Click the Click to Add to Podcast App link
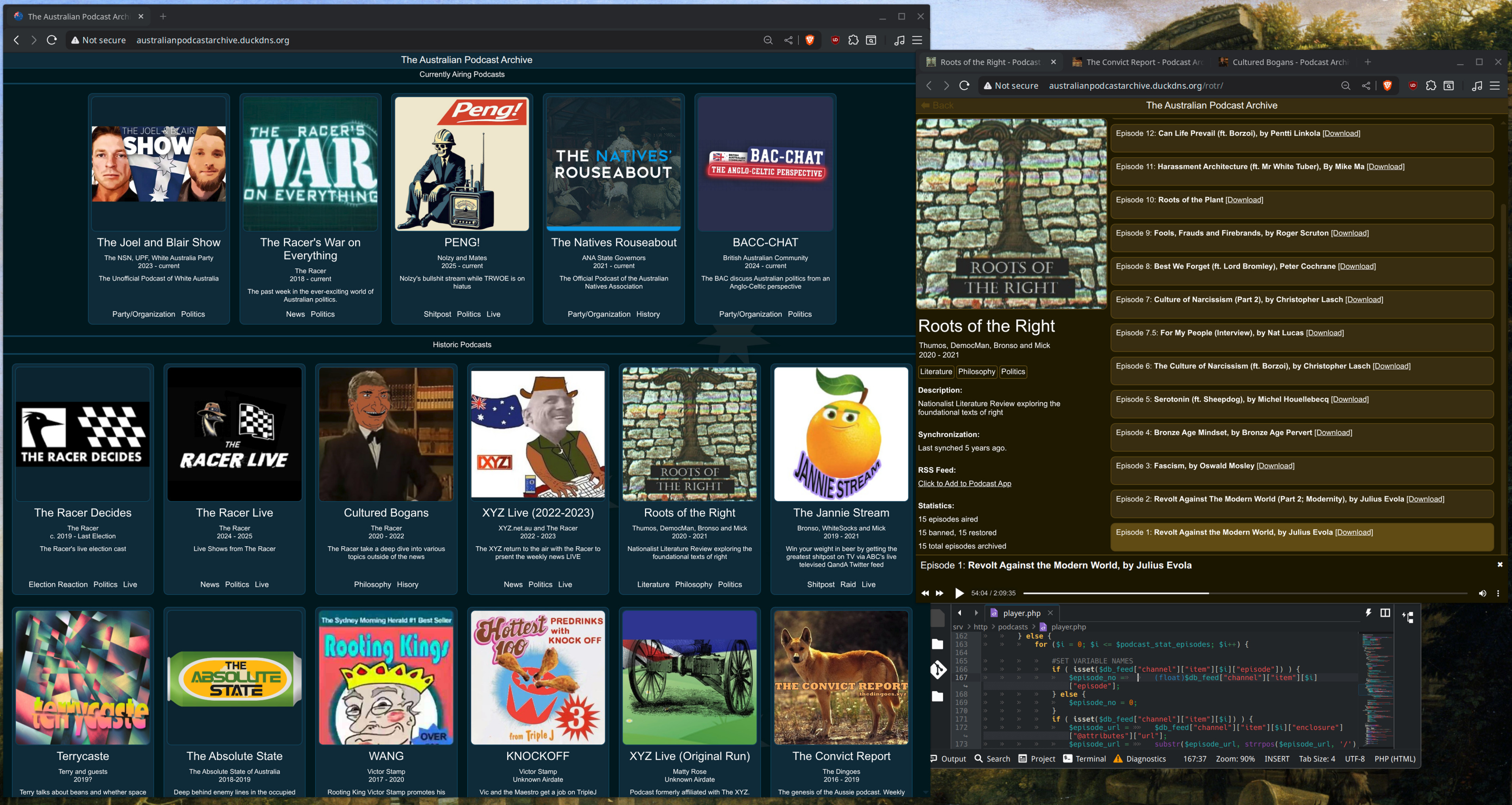Image resolution: width=1512 pixels, height=805 pixels. click(964, 484)
